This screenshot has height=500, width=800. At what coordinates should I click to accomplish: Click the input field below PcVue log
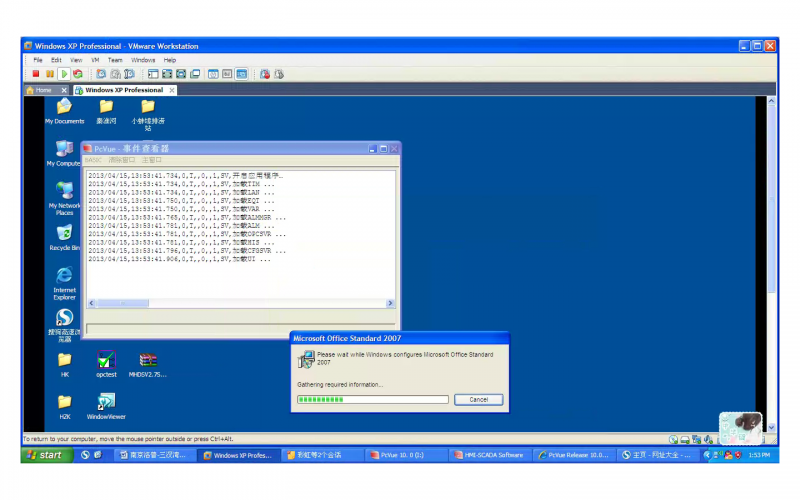[x=240, y=328]
